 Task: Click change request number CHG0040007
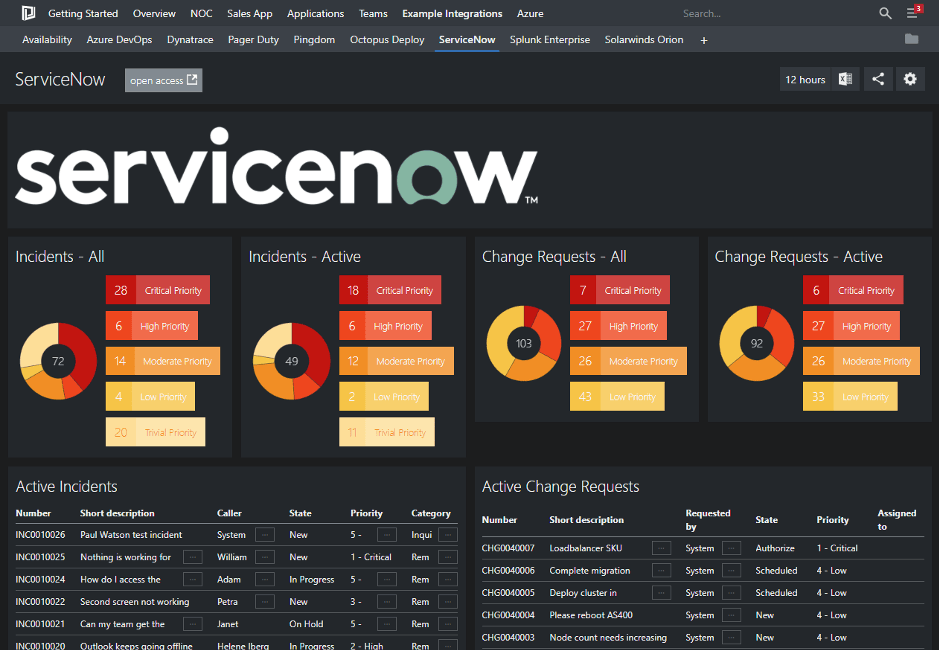pyautogui.click(x=508, y=548)
